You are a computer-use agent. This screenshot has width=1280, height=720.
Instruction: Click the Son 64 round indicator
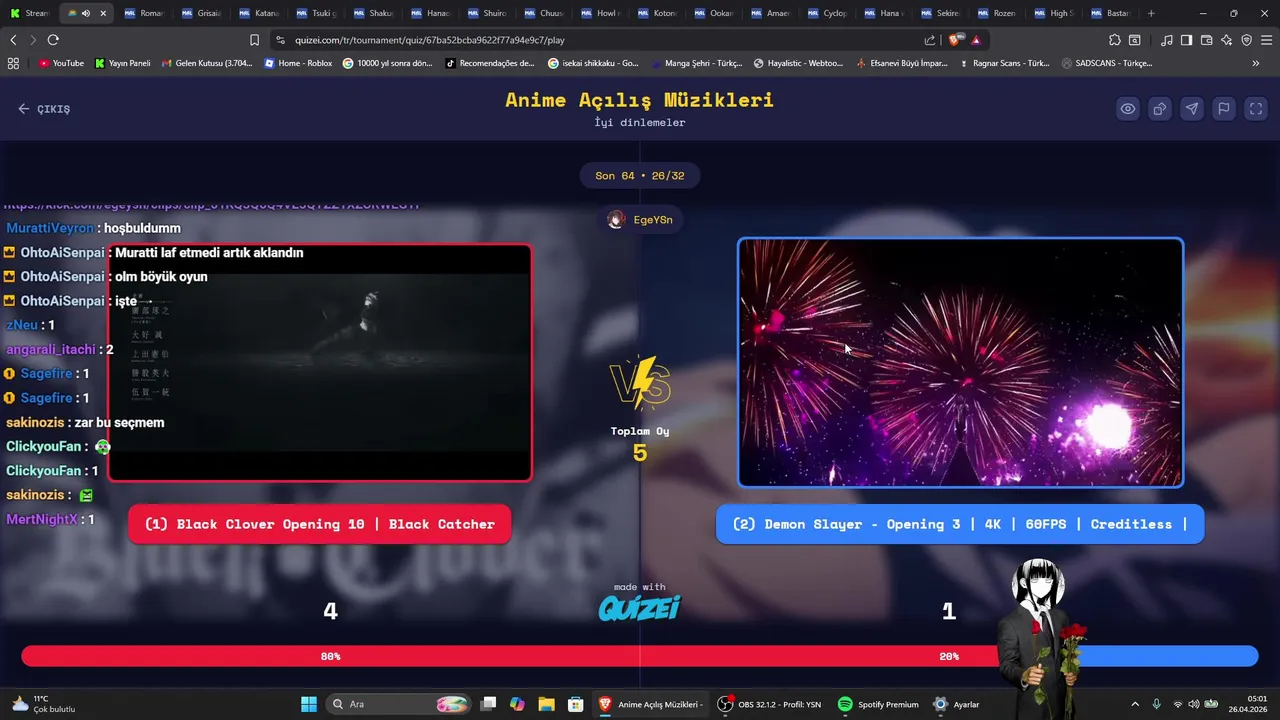(640, 176)
